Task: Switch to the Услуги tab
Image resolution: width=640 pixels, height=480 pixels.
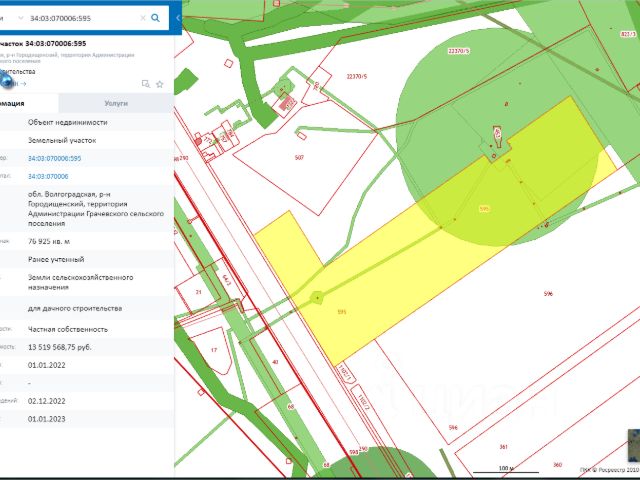Action: tap(116, 103)
